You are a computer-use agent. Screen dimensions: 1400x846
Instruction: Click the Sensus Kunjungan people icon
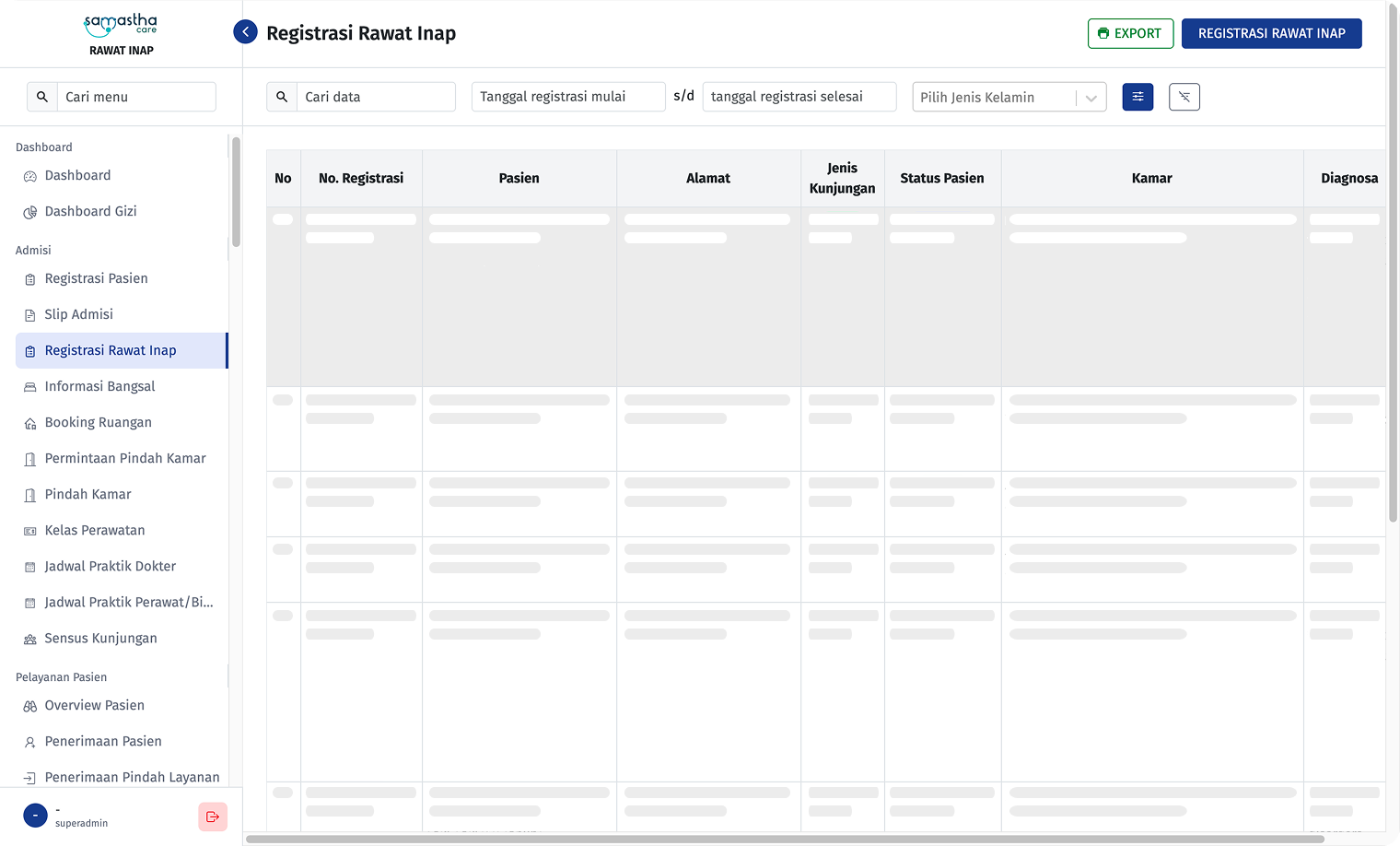click(x=30, y=639)
